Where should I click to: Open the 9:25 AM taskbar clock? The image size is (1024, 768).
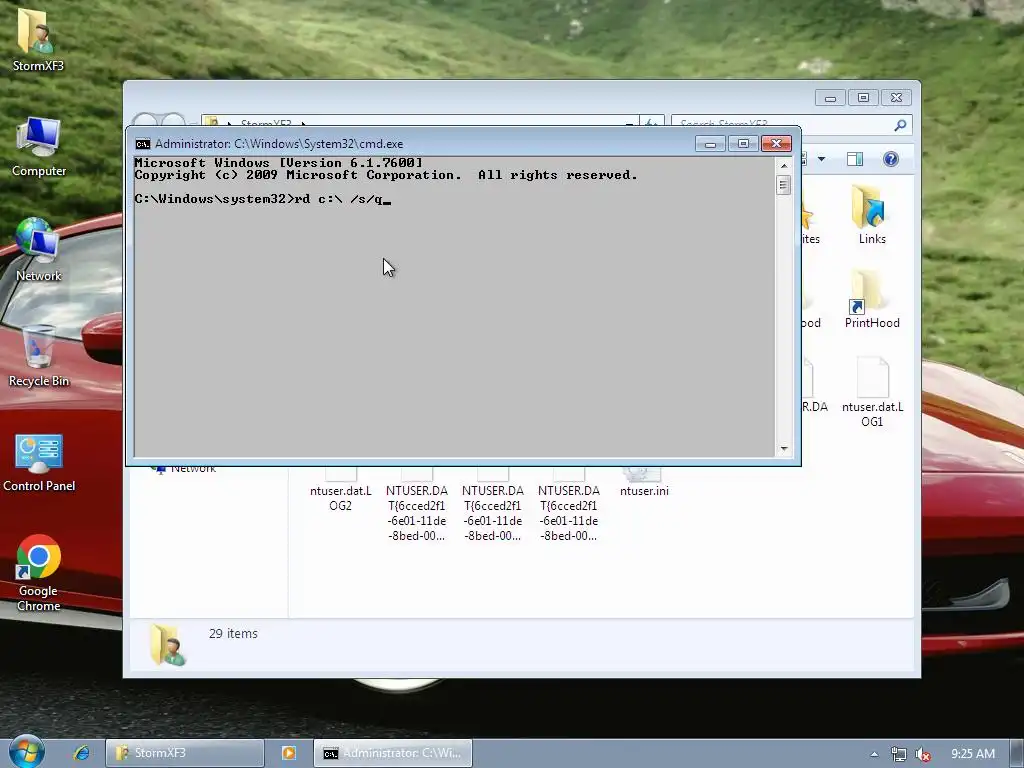(972, 754)
